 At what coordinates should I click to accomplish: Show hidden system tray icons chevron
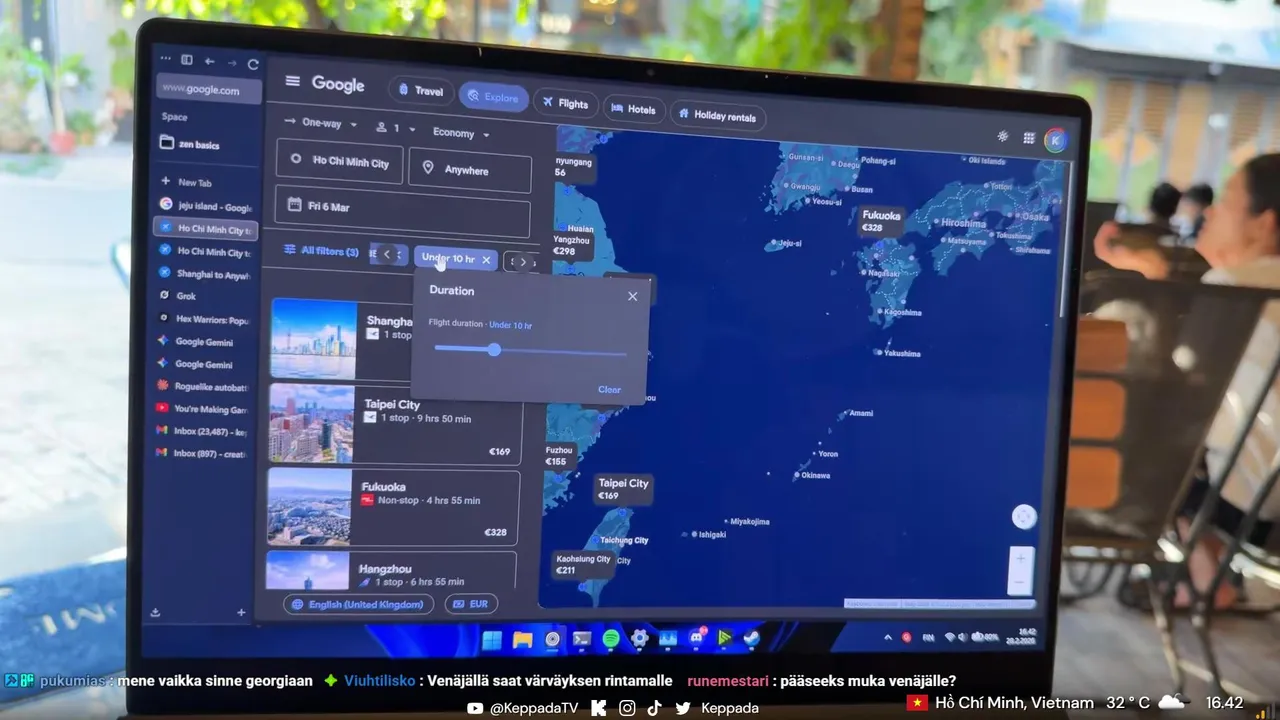pyautogui.click(x=887, y=637)
